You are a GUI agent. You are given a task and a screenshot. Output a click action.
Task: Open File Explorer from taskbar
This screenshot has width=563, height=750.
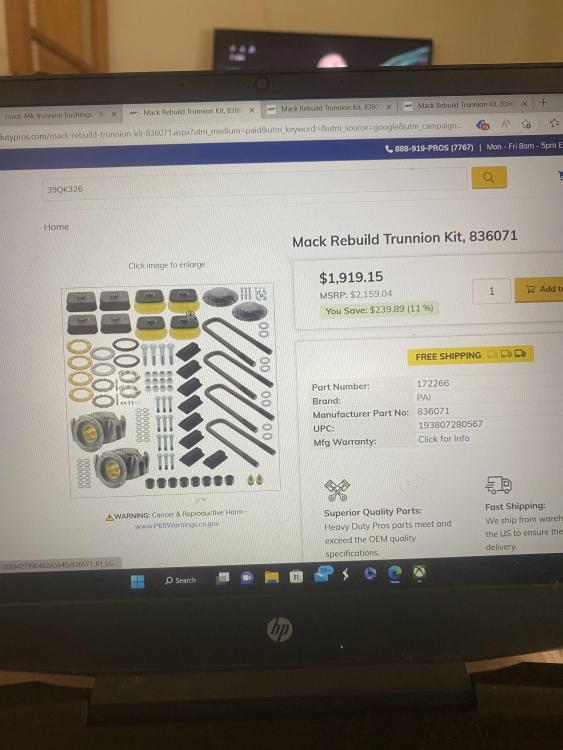[x=271, y=577]
